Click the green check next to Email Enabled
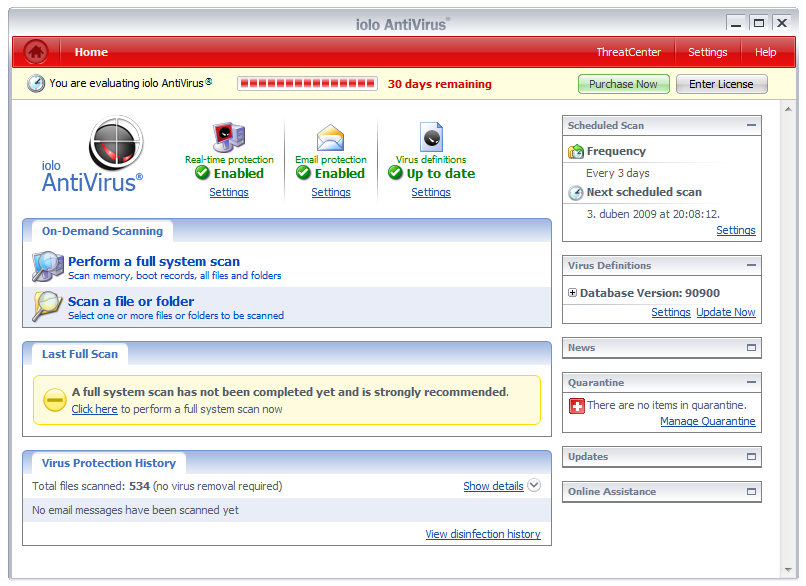806x586 pixels. point(303,173)
